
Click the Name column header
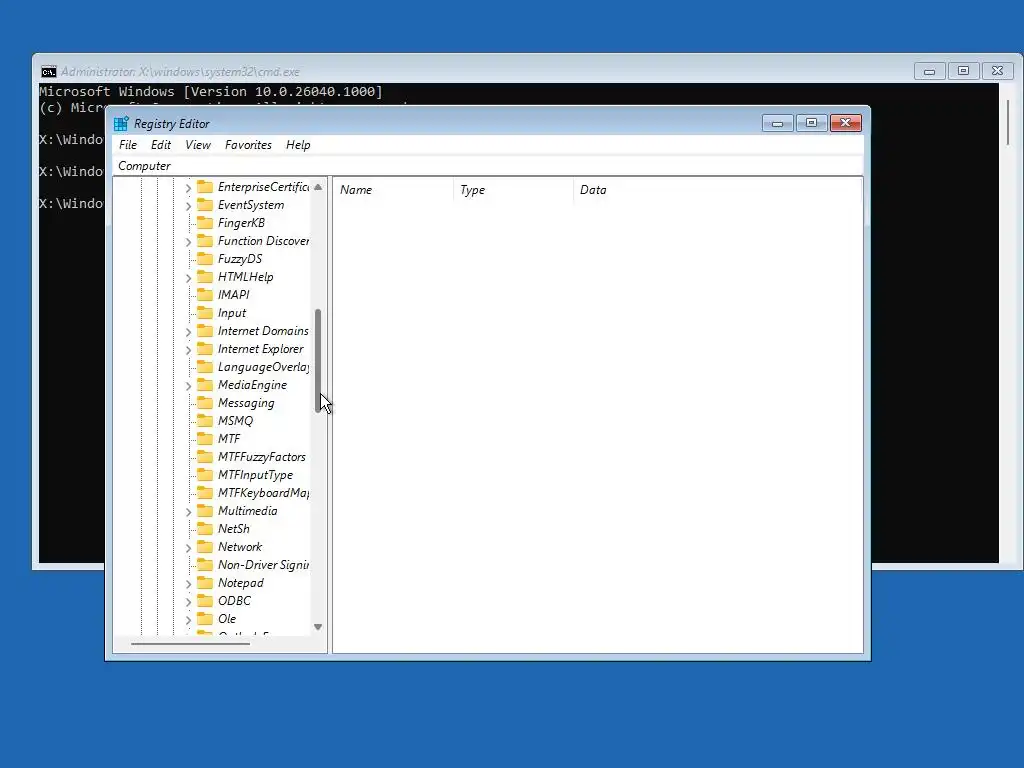click(394, 190)
